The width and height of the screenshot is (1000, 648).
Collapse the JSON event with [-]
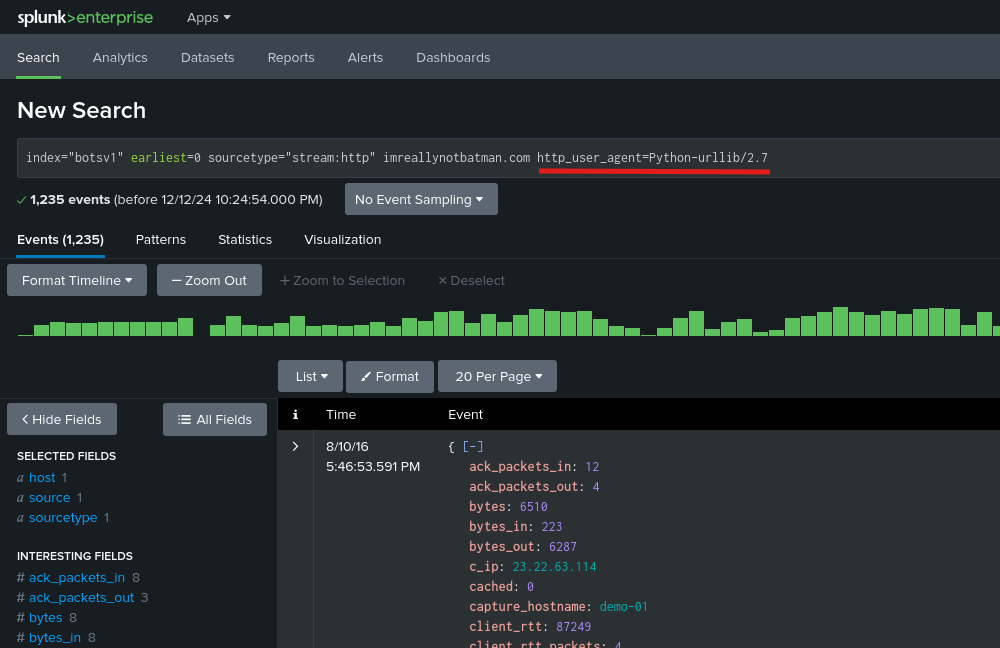pyautogui.click(x=473, y=446)
